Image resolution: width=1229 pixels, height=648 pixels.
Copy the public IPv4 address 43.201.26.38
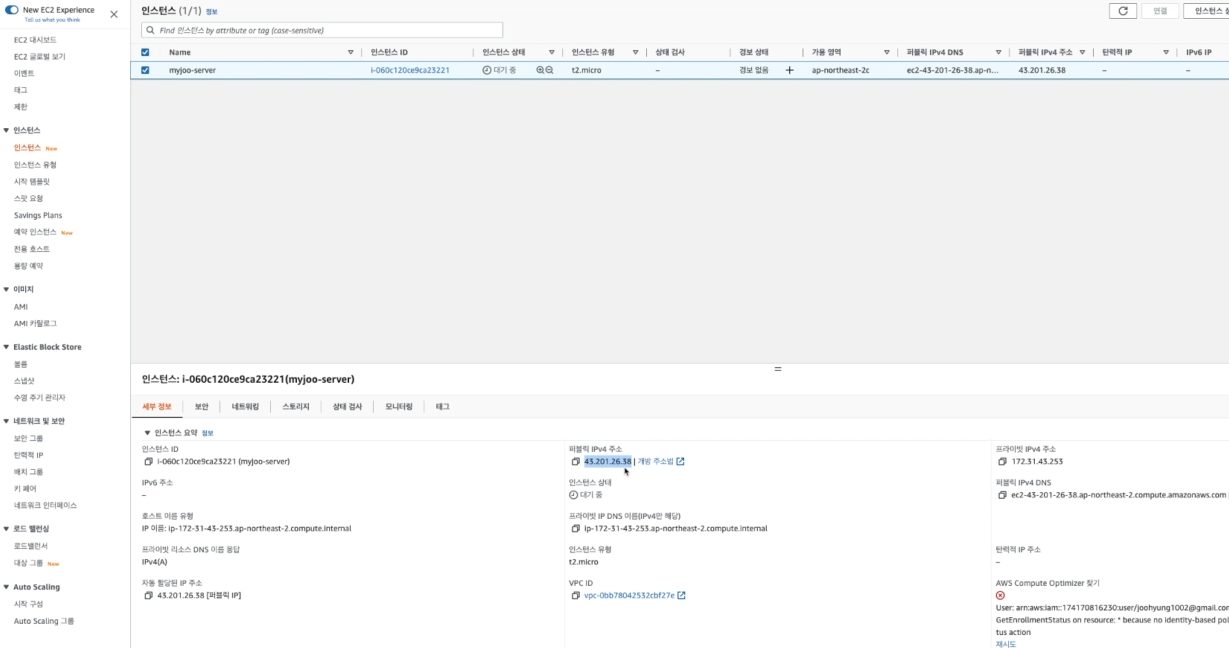pyautogui.click(x=575, y=462)
